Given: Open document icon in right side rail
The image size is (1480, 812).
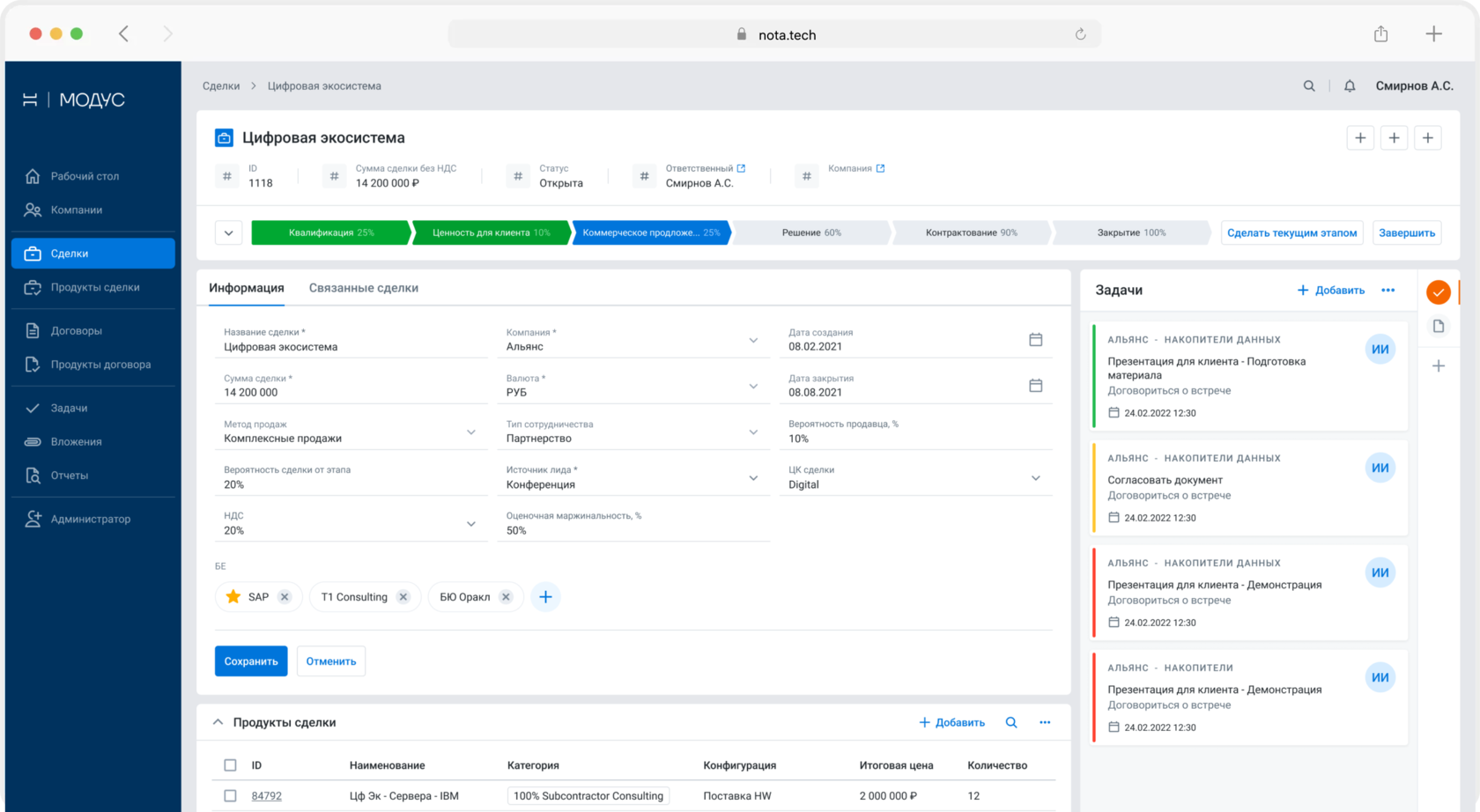Looking at the screenshot, I should coord(1439,327).
